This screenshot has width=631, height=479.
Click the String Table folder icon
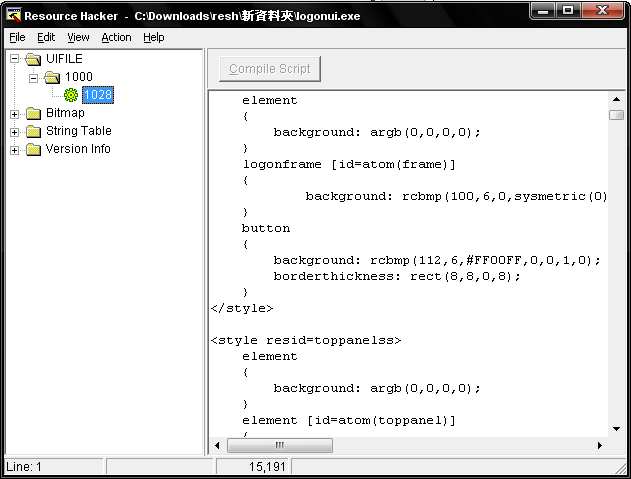(33, 131)
